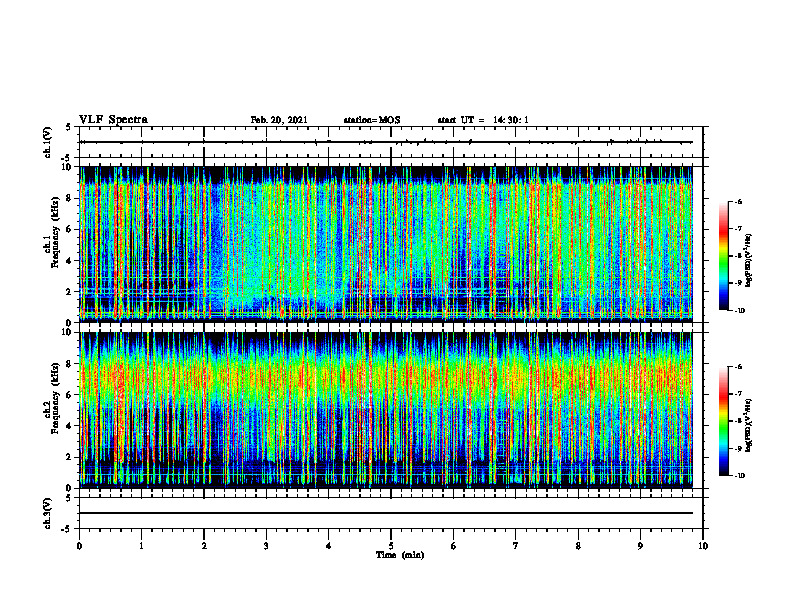Click the time axis tick label 3
Screen dimensions: 792x612
click(266, 546)
